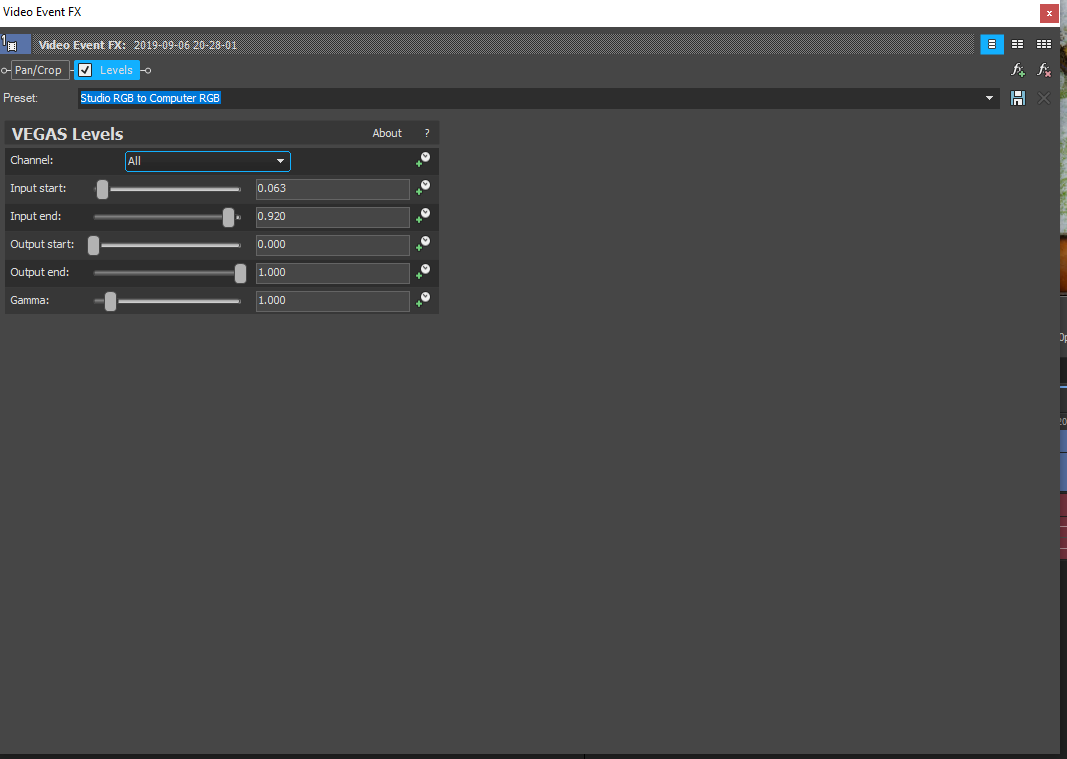The height and width of the screenshot is (759, 1067).
Task: Click the Output start slider handle
Action: (x=94, y=245)
